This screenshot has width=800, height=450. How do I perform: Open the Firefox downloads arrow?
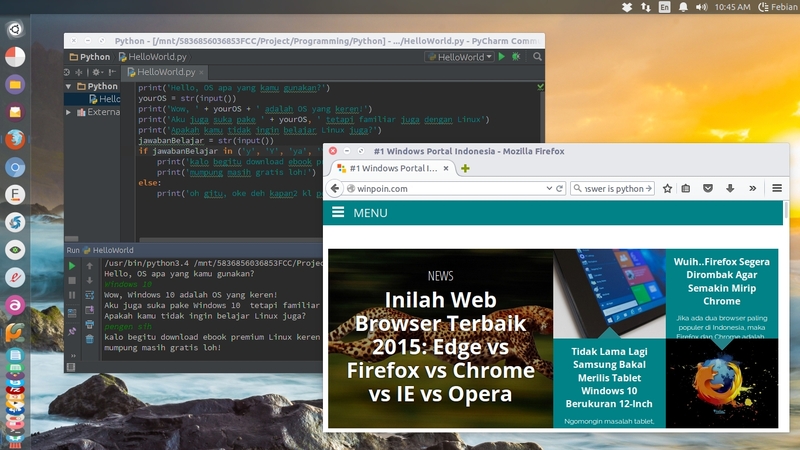(730, 188)
